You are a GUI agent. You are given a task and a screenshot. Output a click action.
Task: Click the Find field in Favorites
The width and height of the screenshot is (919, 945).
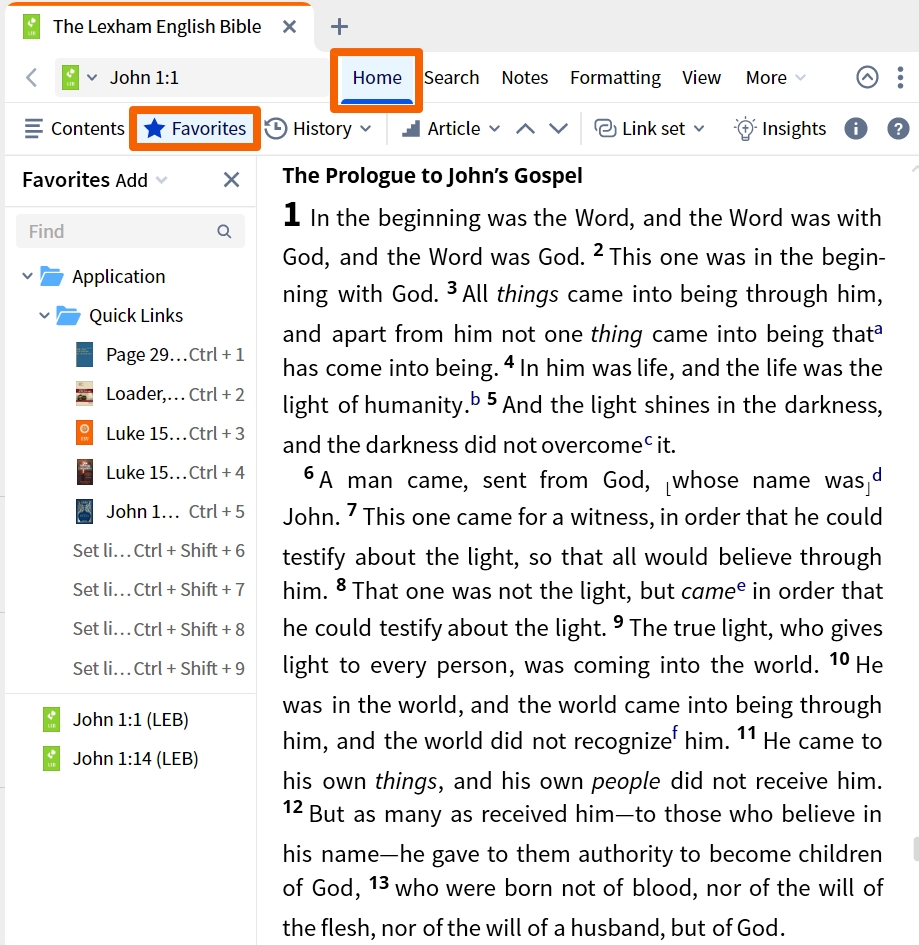pyautogui.click(x=130, y=231)
